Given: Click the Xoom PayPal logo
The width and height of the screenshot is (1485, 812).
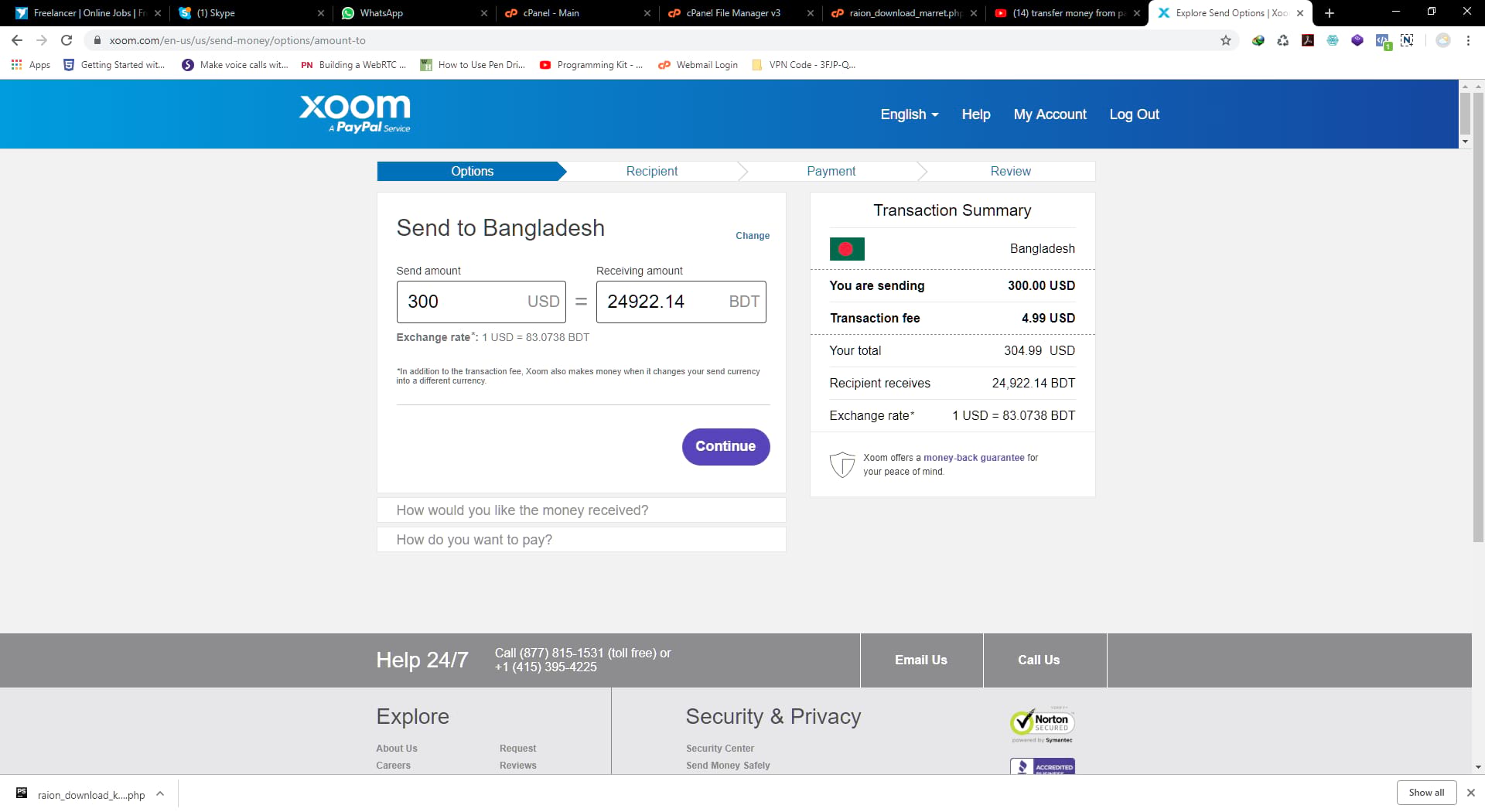Looking at the screenshot, I should (x=355, y=114).
